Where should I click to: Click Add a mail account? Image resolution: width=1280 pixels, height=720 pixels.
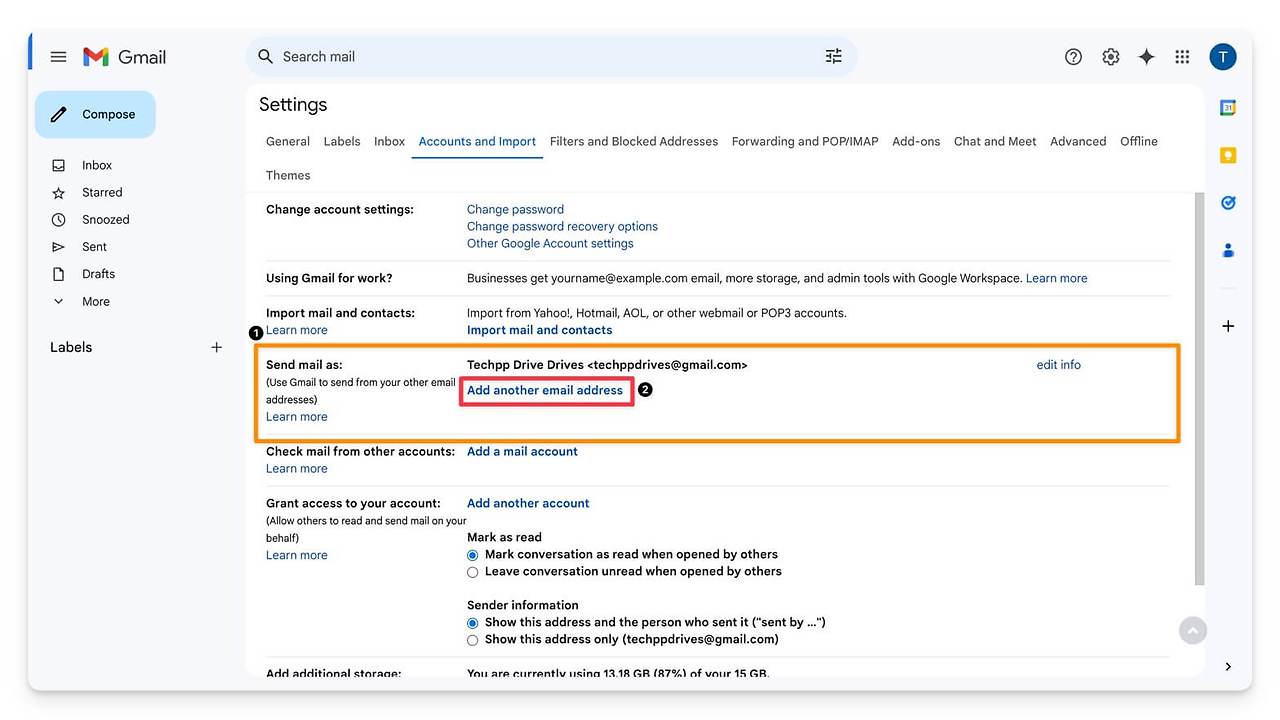522,451
